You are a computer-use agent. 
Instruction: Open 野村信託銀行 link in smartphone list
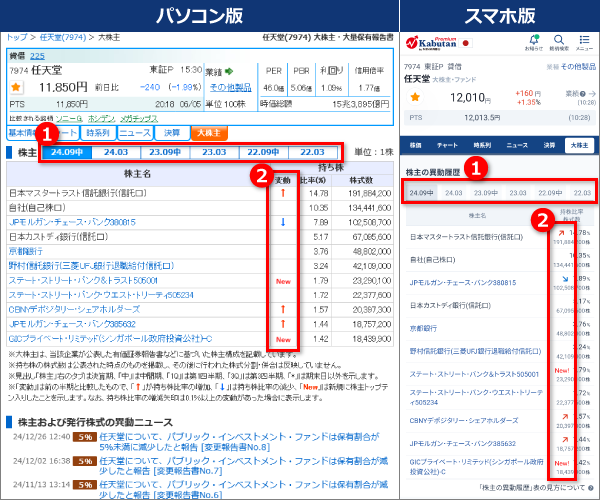tap(475, 351)
